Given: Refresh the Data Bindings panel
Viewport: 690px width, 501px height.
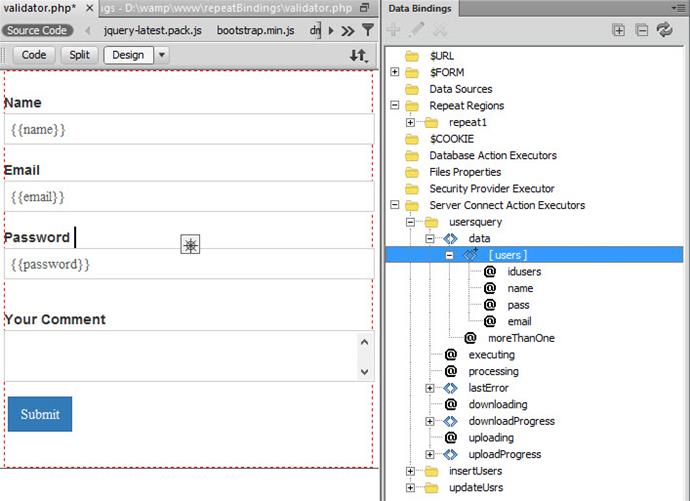Looking at the screenshot, I should tap(664, 30).
